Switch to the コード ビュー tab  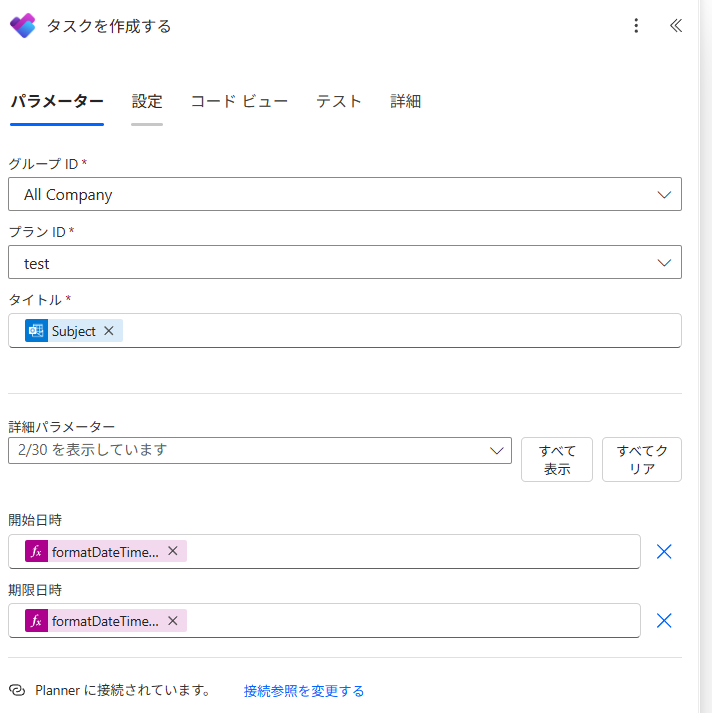point(239,101)
